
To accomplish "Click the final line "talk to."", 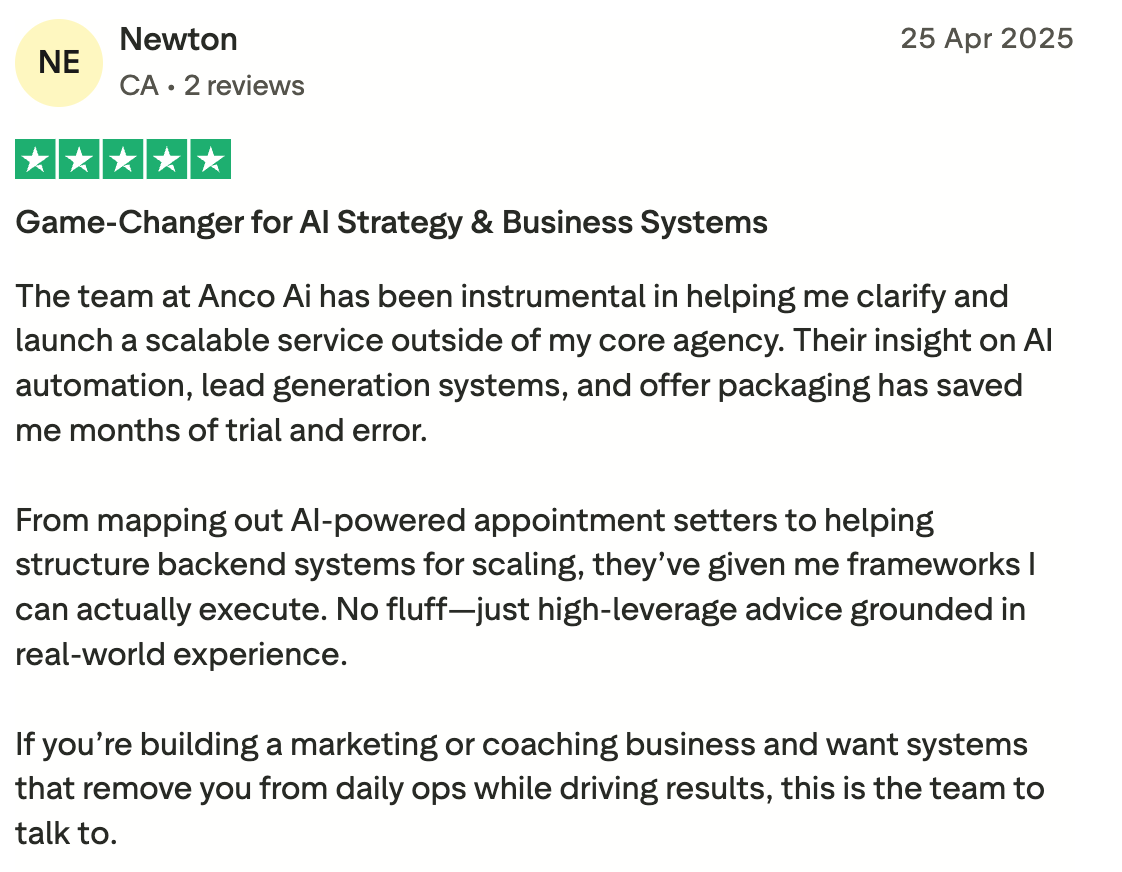I will coord(66,834).
